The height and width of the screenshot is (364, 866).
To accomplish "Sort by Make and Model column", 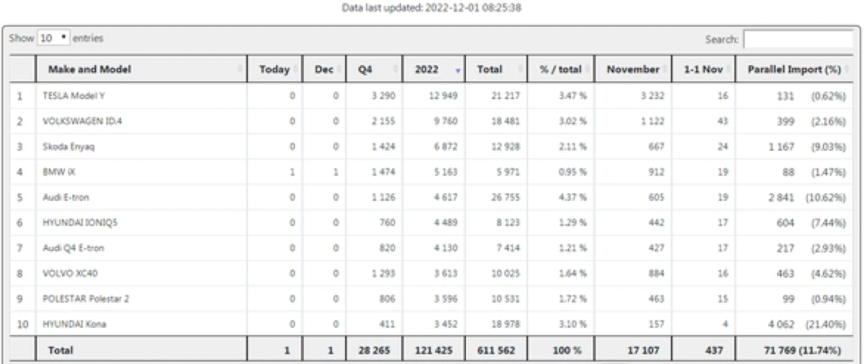I will click(141, 70).
